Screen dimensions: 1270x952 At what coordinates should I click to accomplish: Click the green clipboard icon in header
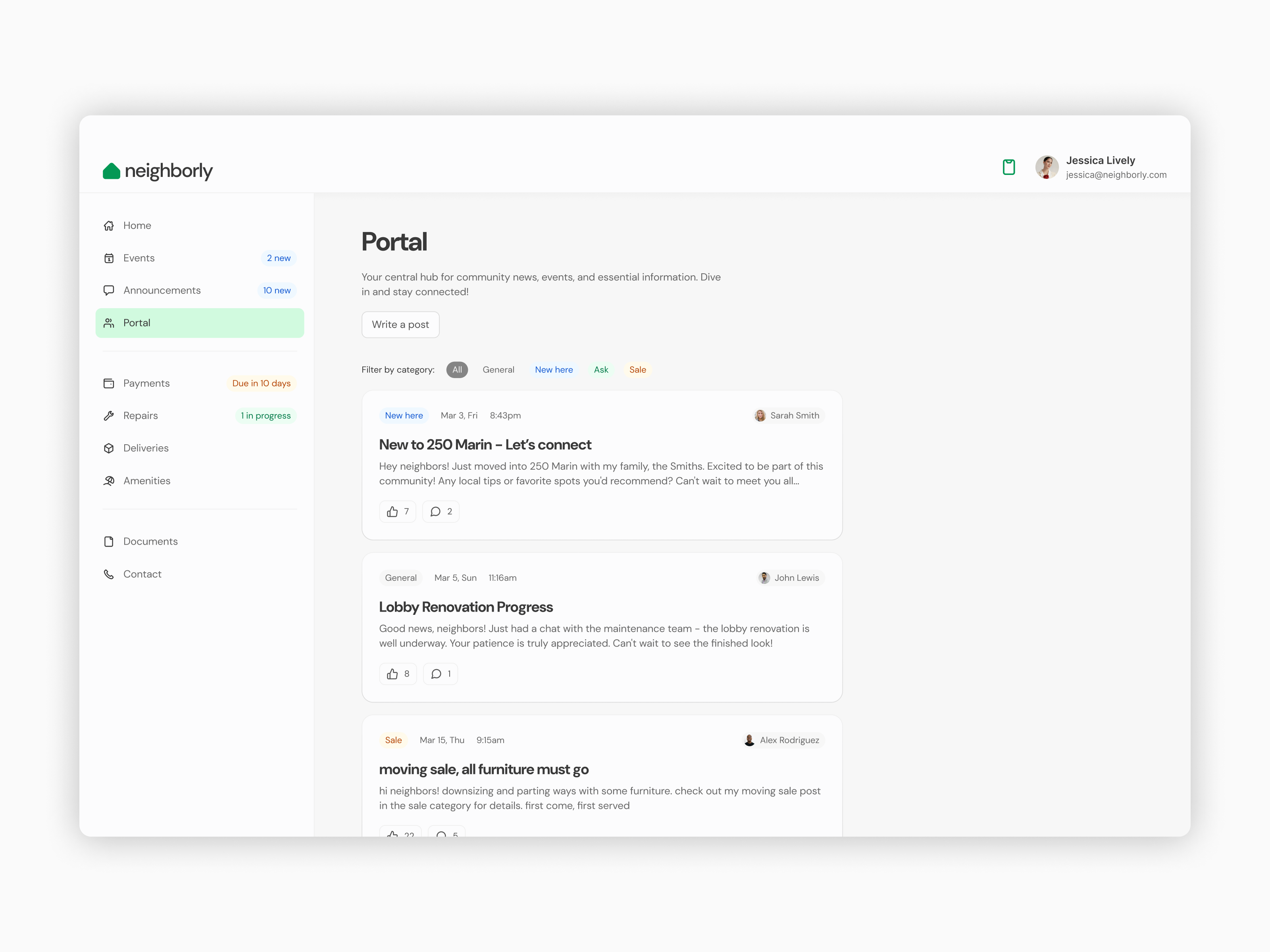click(x=1008, y=167)
